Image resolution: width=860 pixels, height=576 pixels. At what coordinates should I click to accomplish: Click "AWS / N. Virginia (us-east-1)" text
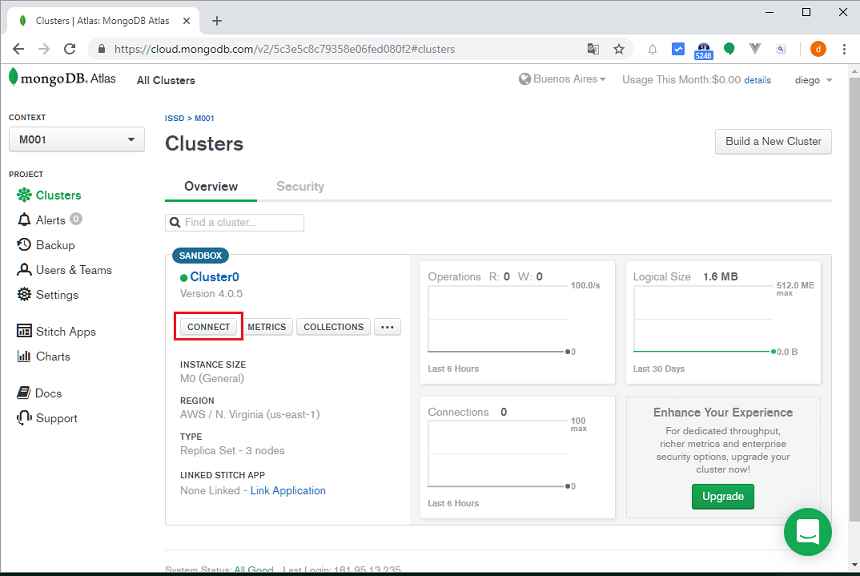click(250, 415)
